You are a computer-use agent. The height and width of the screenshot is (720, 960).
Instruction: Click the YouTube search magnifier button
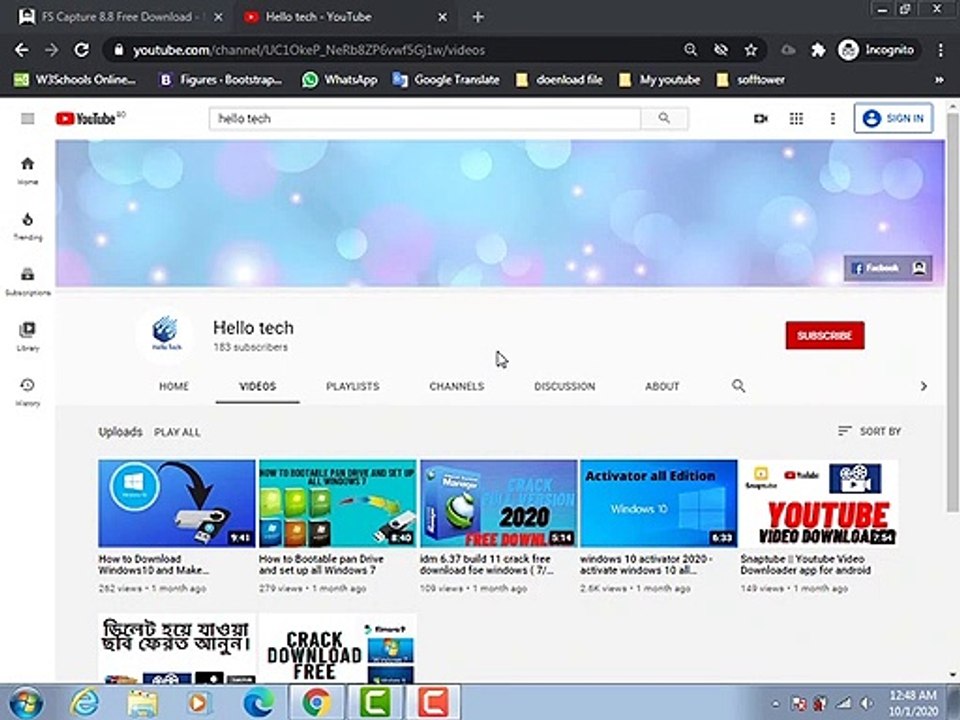coord(664,118)
